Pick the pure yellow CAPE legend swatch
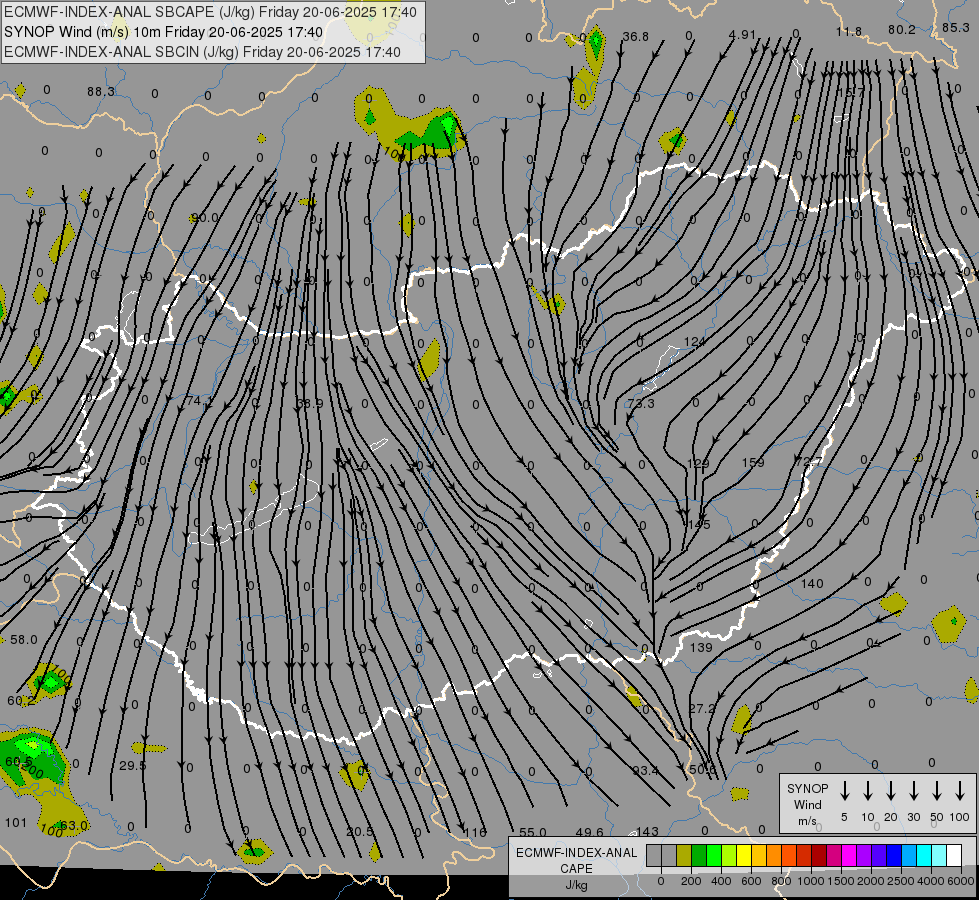 (x=744, y=856)
